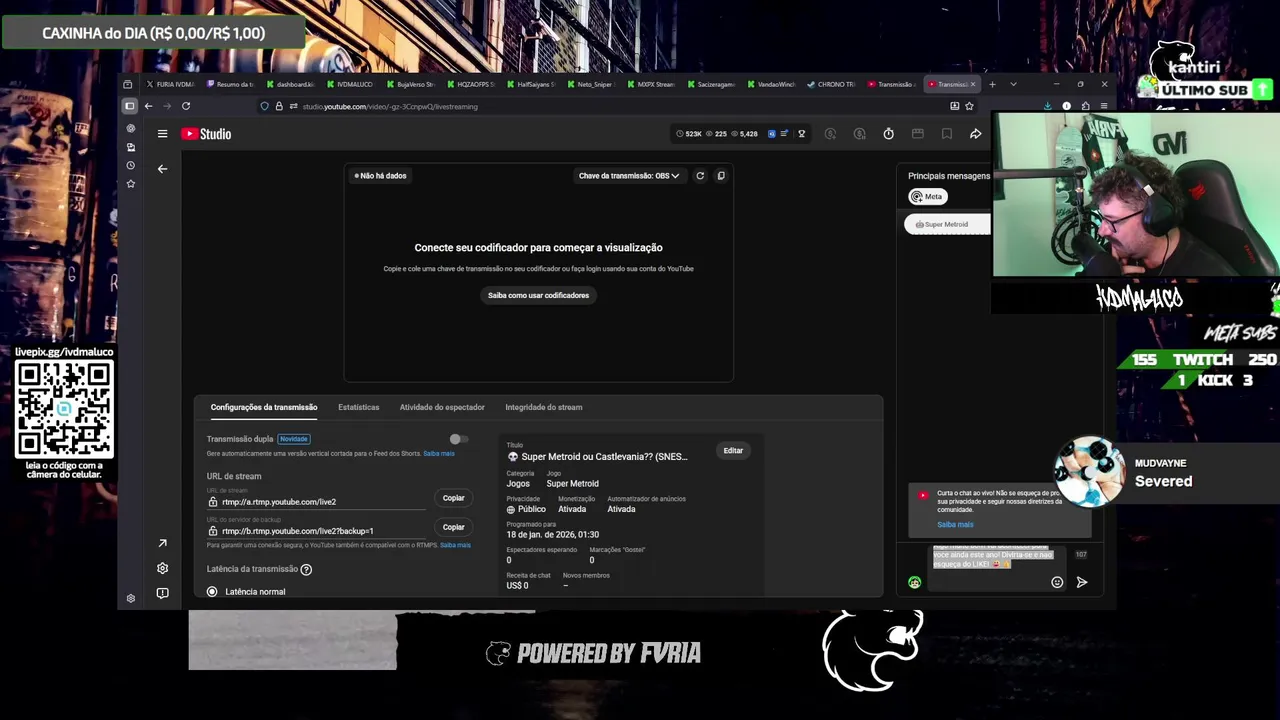This screenshot has width=1280, height=720.
Task: Click the 523K views stat in the header
Action: click(689, 134)
